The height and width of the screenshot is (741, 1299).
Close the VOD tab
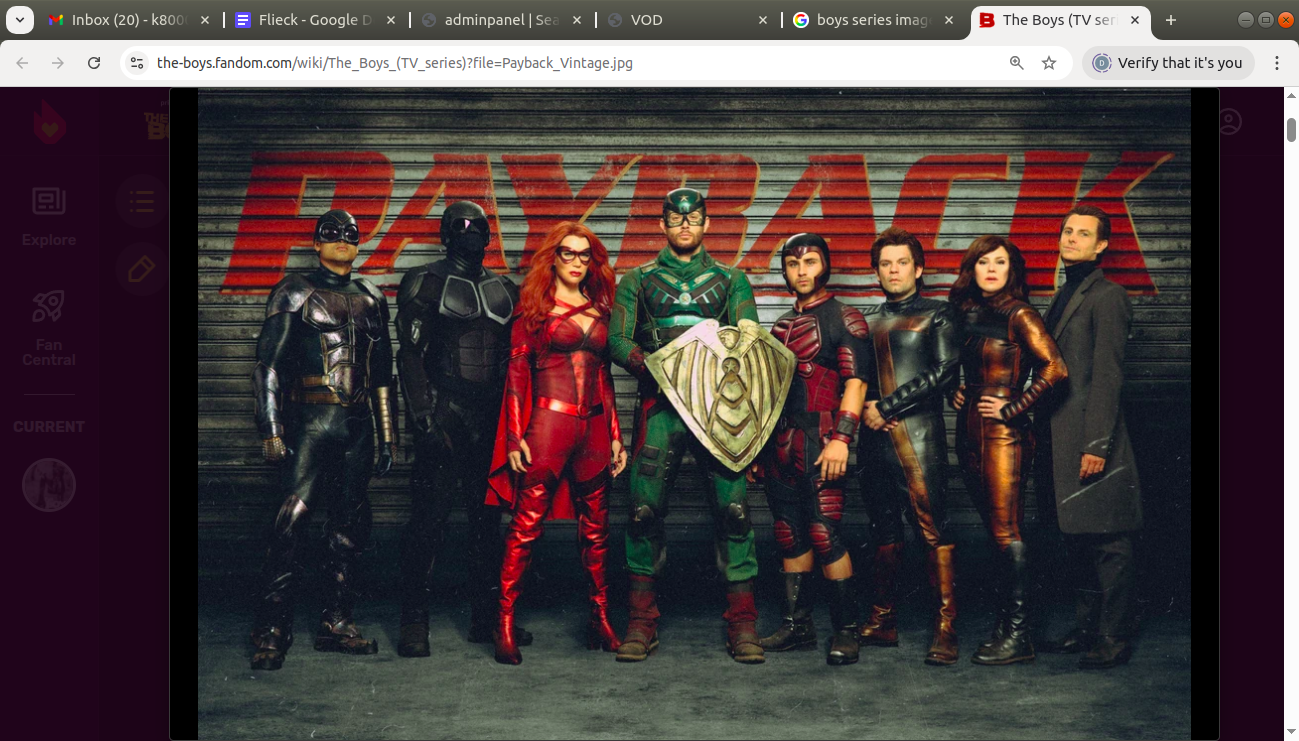point(763,20)
